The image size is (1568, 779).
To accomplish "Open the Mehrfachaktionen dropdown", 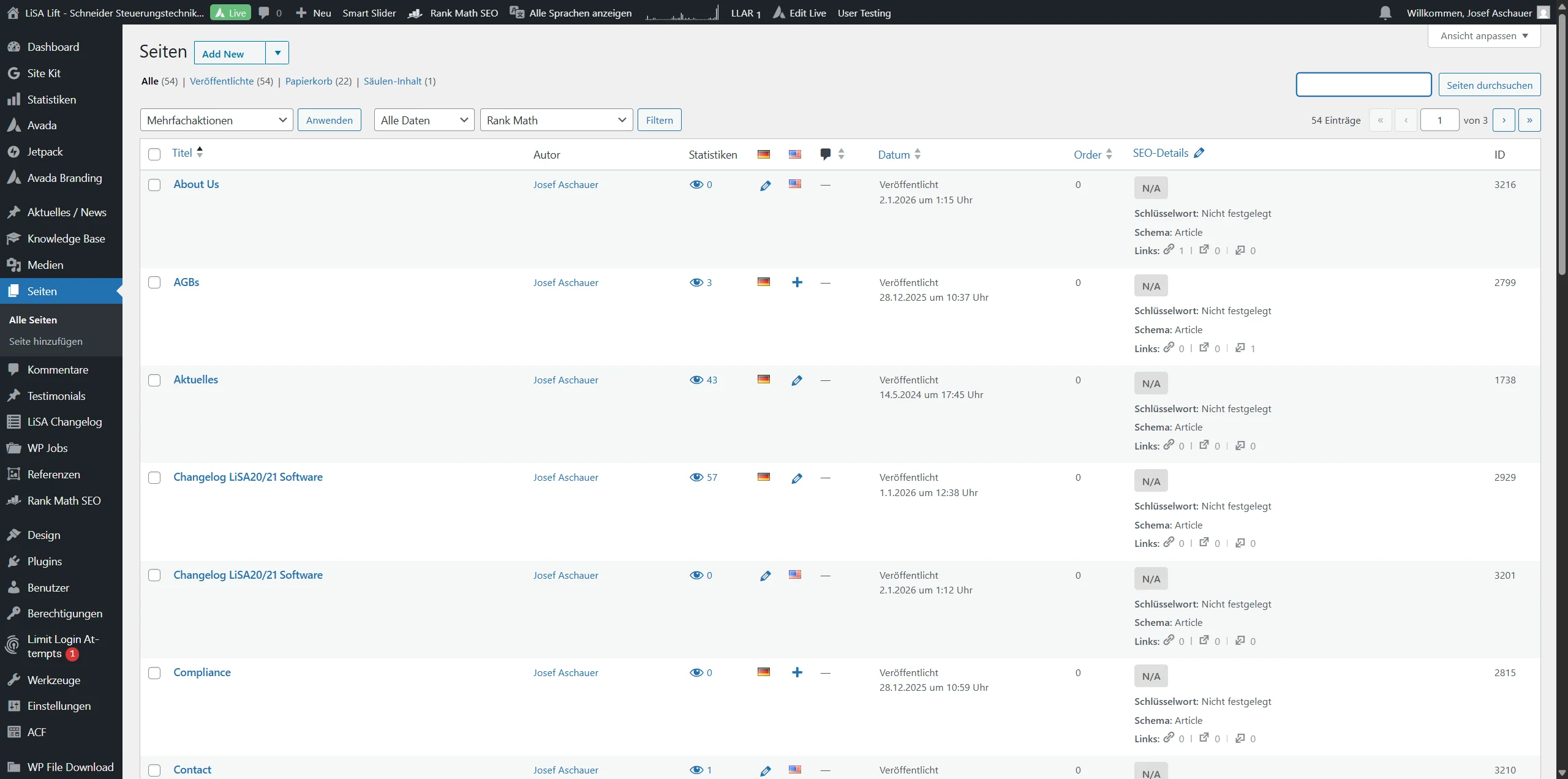I will [216, 119].
